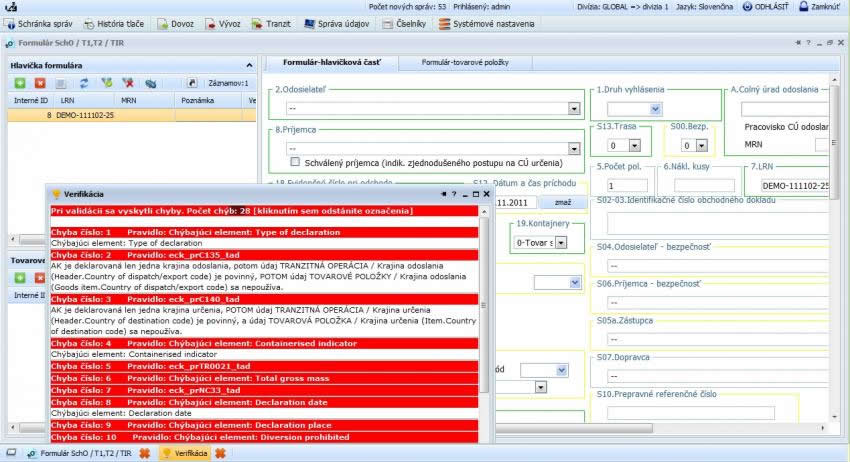The height and width of the screenshot is (462, 850).
Task: Clear the filter with red cross icon
Action: coord(128,83)
